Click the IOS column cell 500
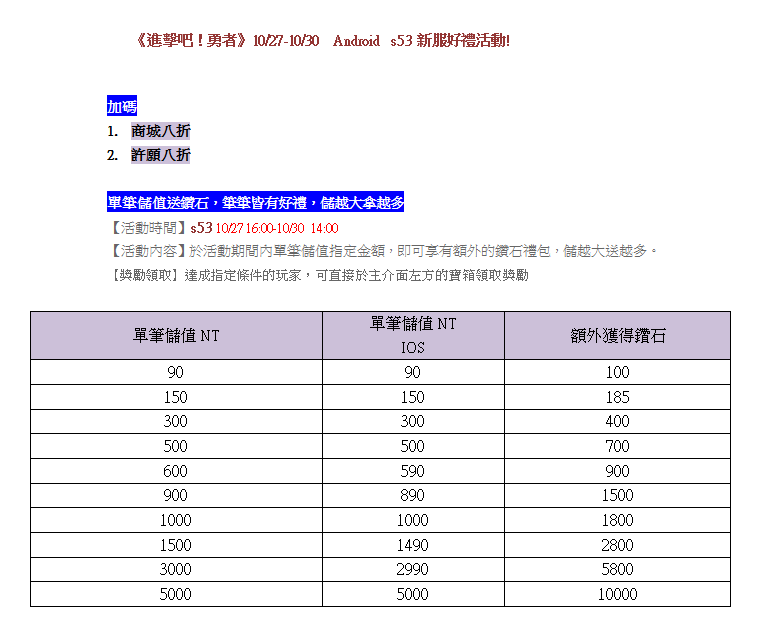761x617 pixels. coord(413,446)
